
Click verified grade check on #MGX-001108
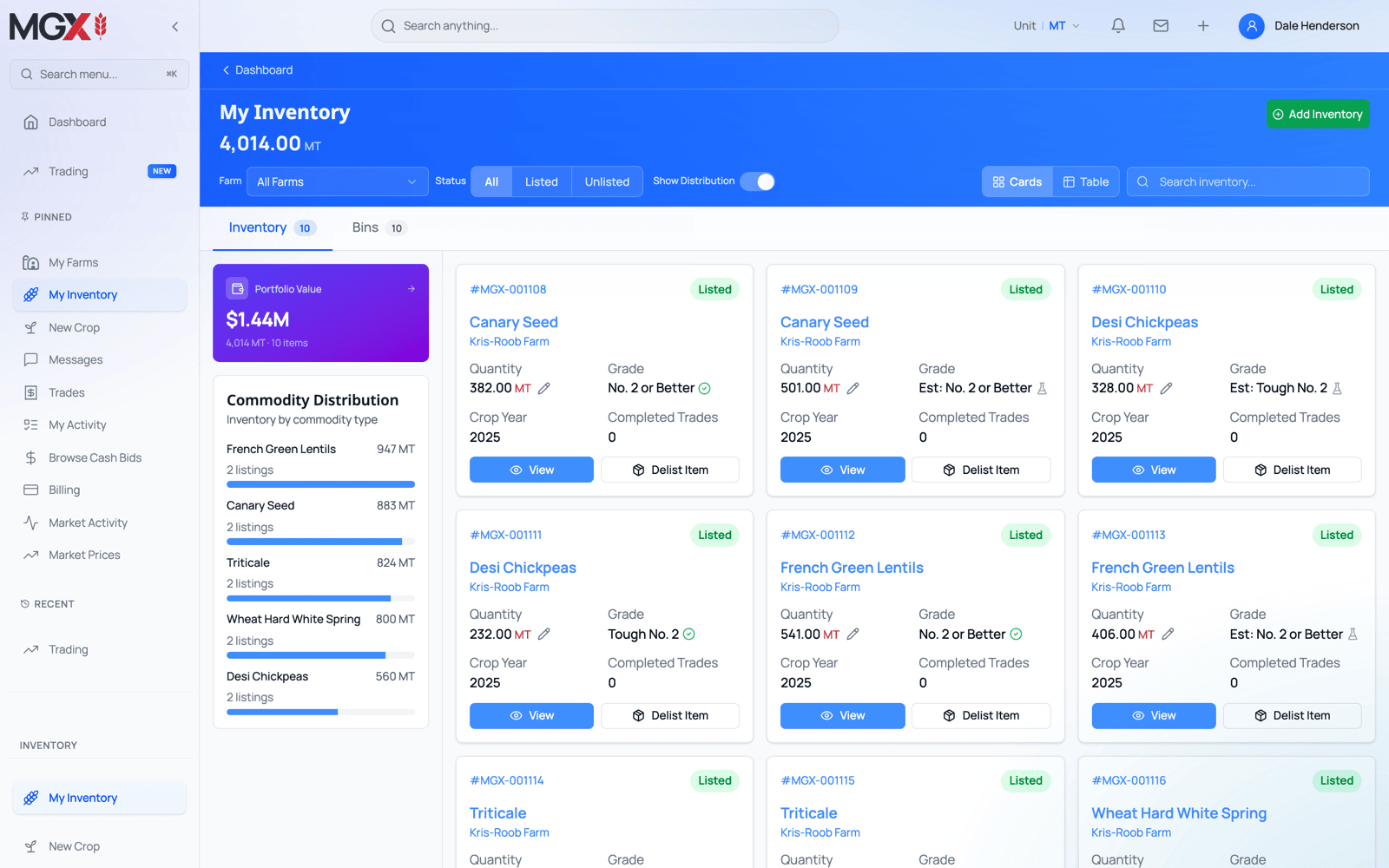click(705, 388)
